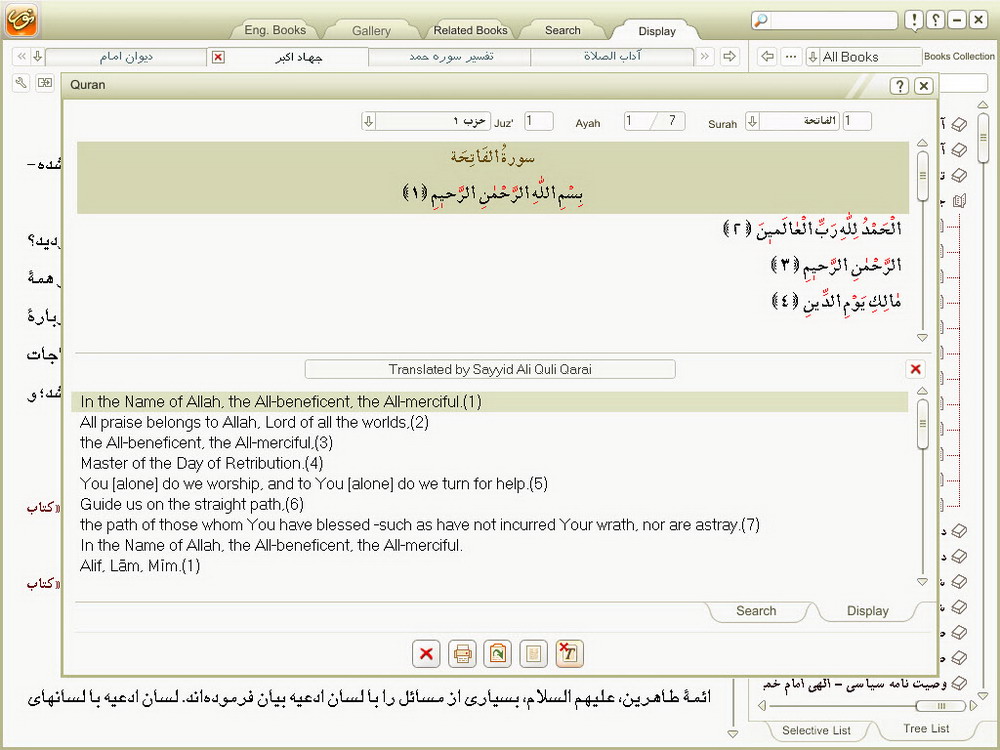
Task: Click horizontal scrollbar thumb in book list
Action: click(x=941, y=705)
